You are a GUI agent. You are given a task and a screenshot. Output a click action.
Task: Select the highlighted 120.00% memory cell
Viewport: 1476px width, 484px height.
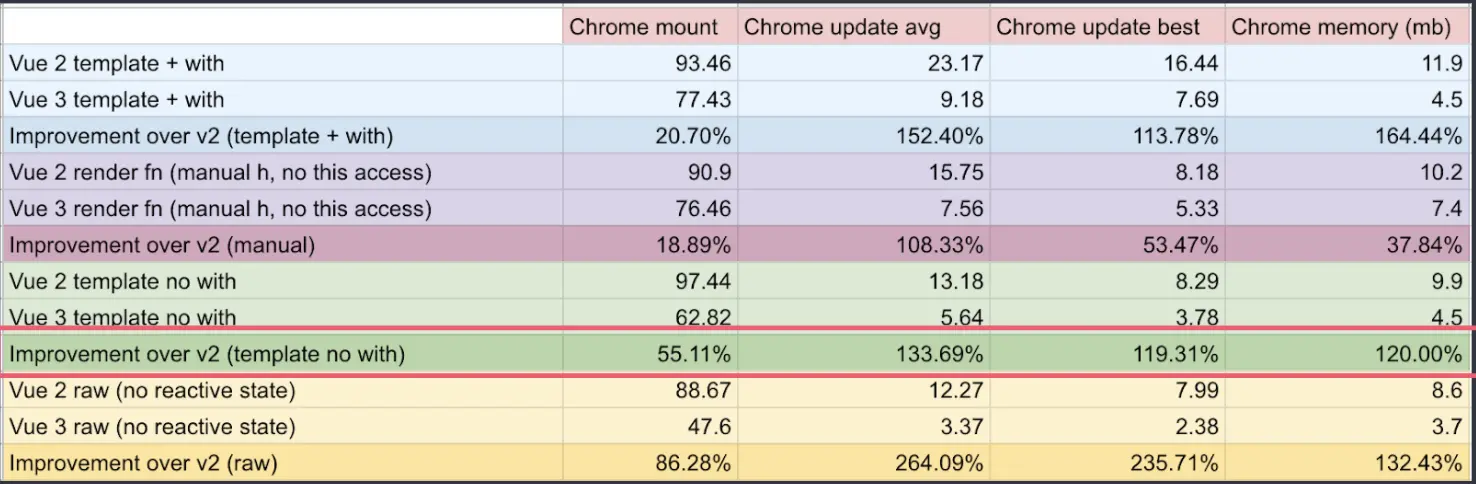coord(1350,353)
